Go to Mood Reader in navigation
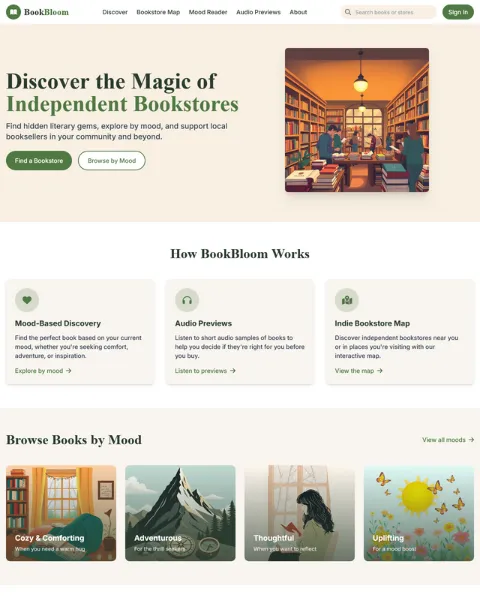Image resolution: width=480 pixels, height=600 pixels. click(x=208, y=12)
